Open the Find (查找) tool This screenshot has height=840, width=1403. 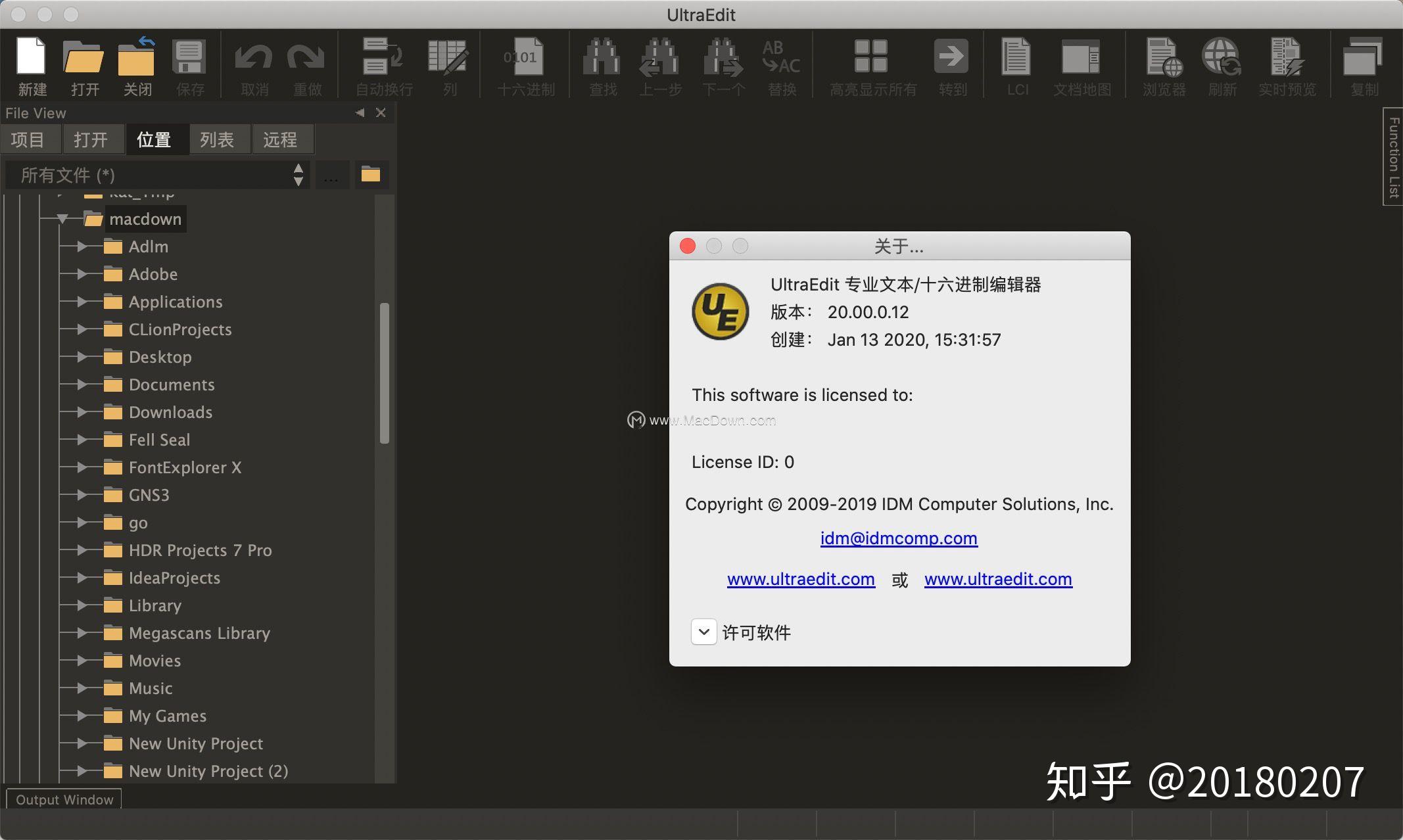(x=602, y=64)
